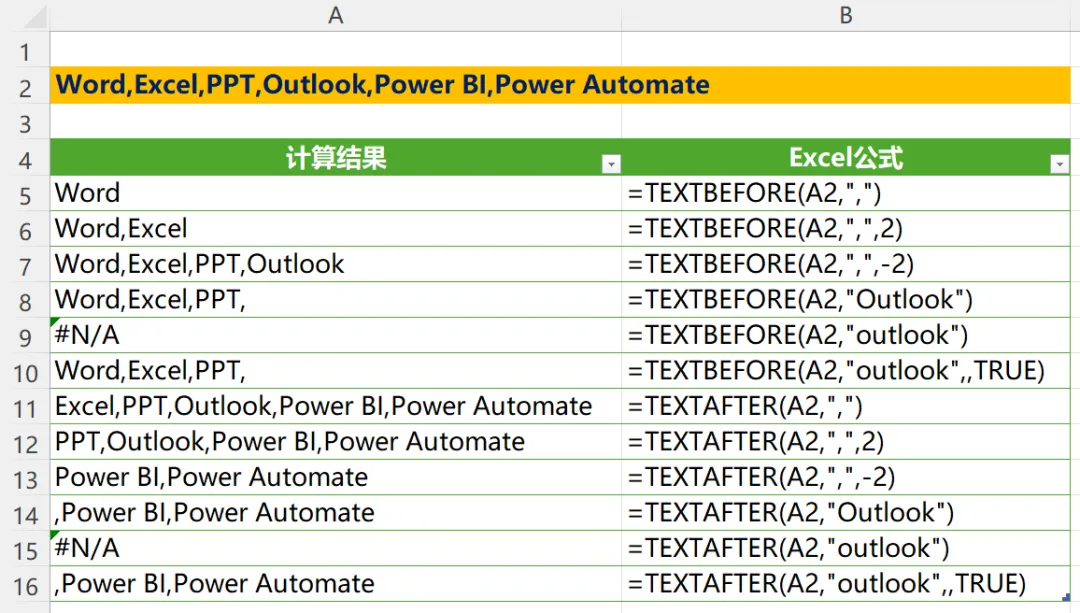Image resolution: width=1080 pixels, height=613 pixels.
Task: Select row 7 header
Action: [25, 267]
